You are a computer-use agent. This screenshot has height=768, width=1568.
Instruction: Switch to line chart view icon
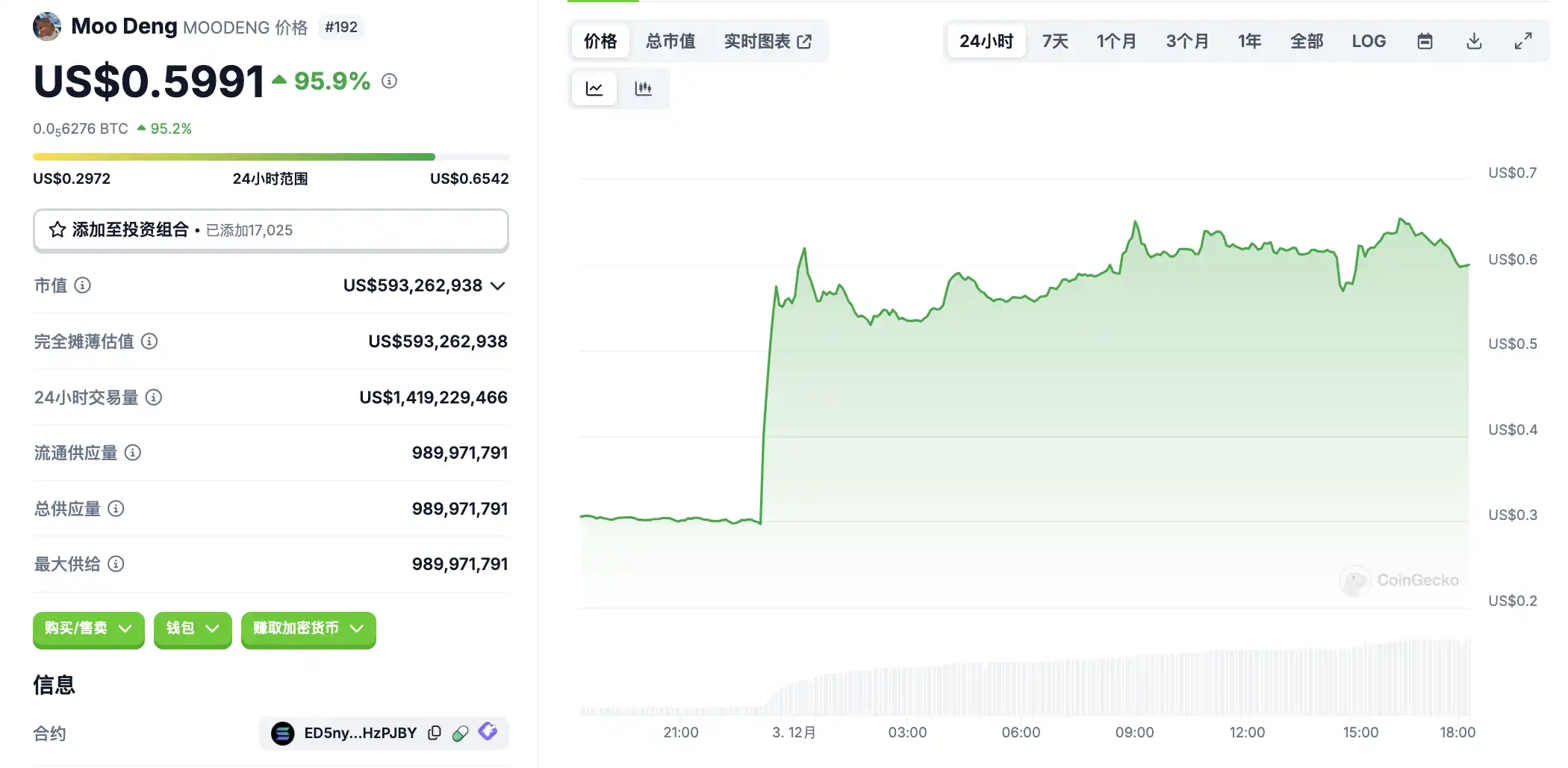pos(594,89)
